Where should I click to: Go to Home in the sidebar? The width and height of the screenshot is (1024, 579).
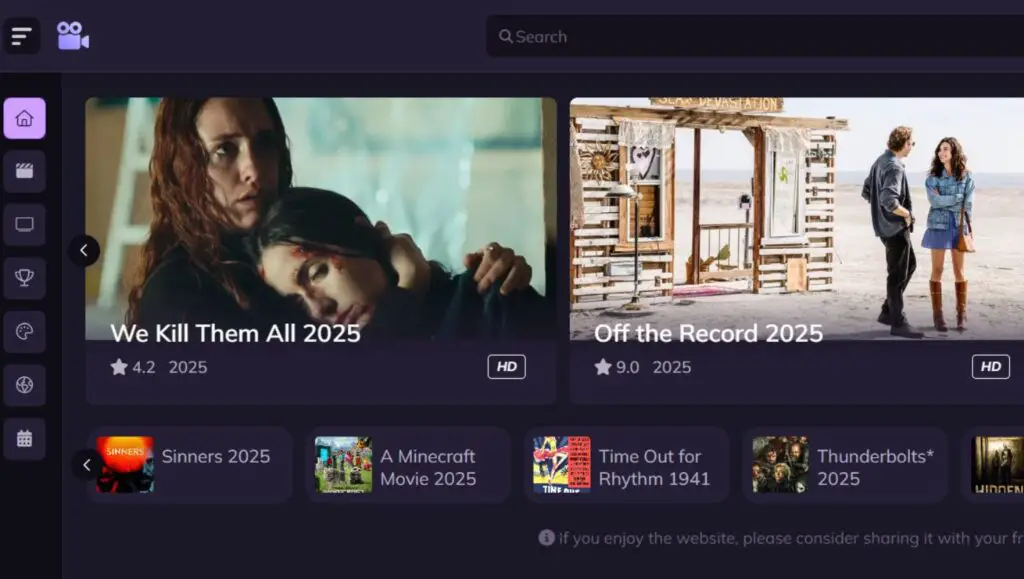point(24,118)
